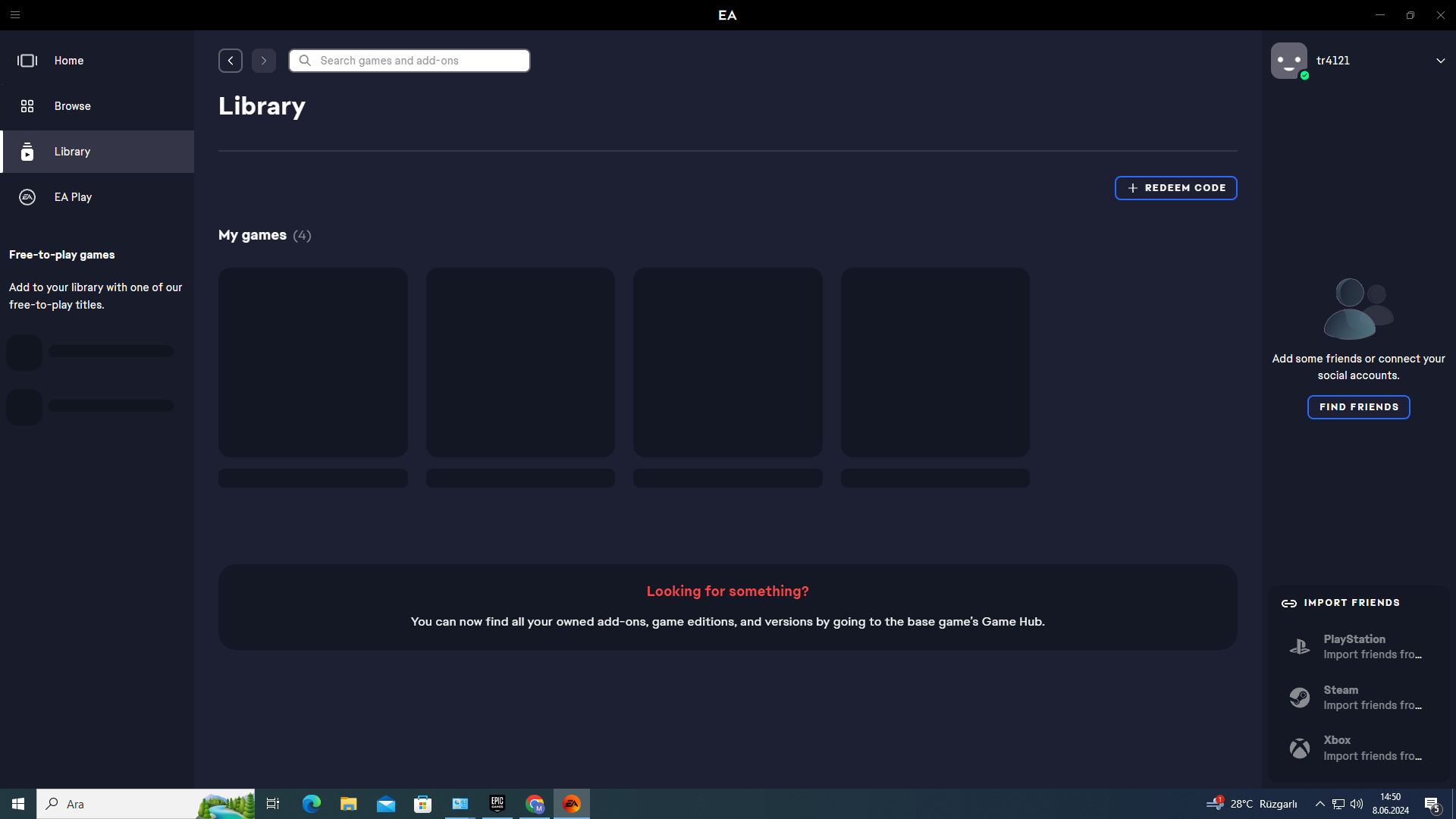Open the fourth game tile in My games
The width and height of the screenshot is (1456, 819).
tap(935, 362)
